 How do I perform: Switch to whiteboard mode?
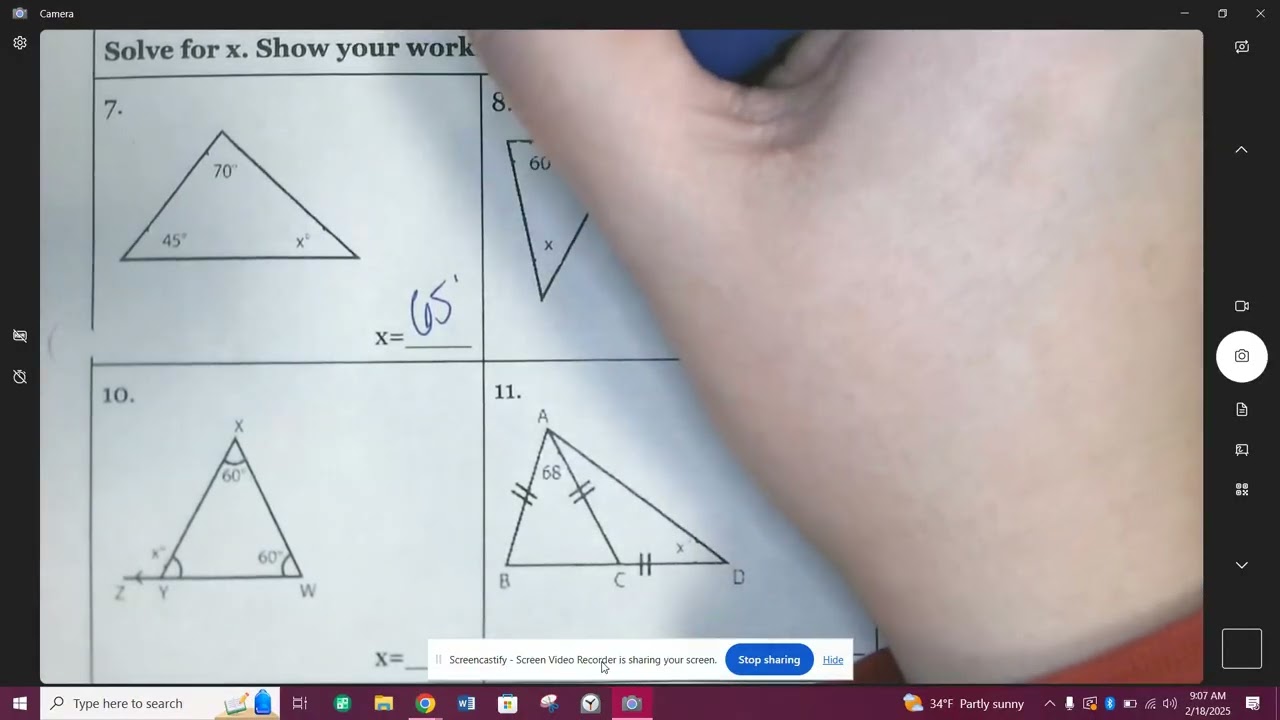1242,450
